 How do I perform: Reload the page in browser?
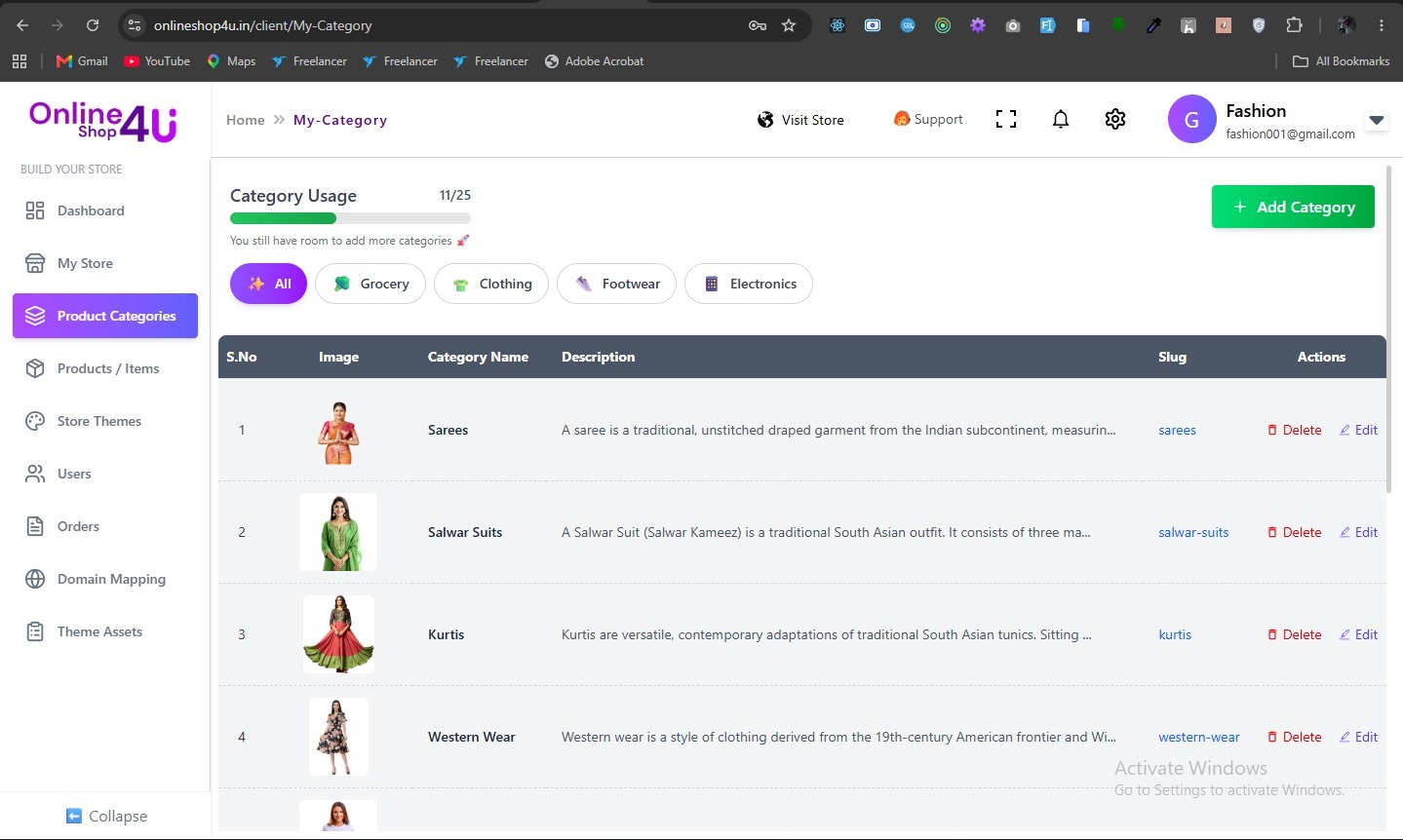click(93, 25)
